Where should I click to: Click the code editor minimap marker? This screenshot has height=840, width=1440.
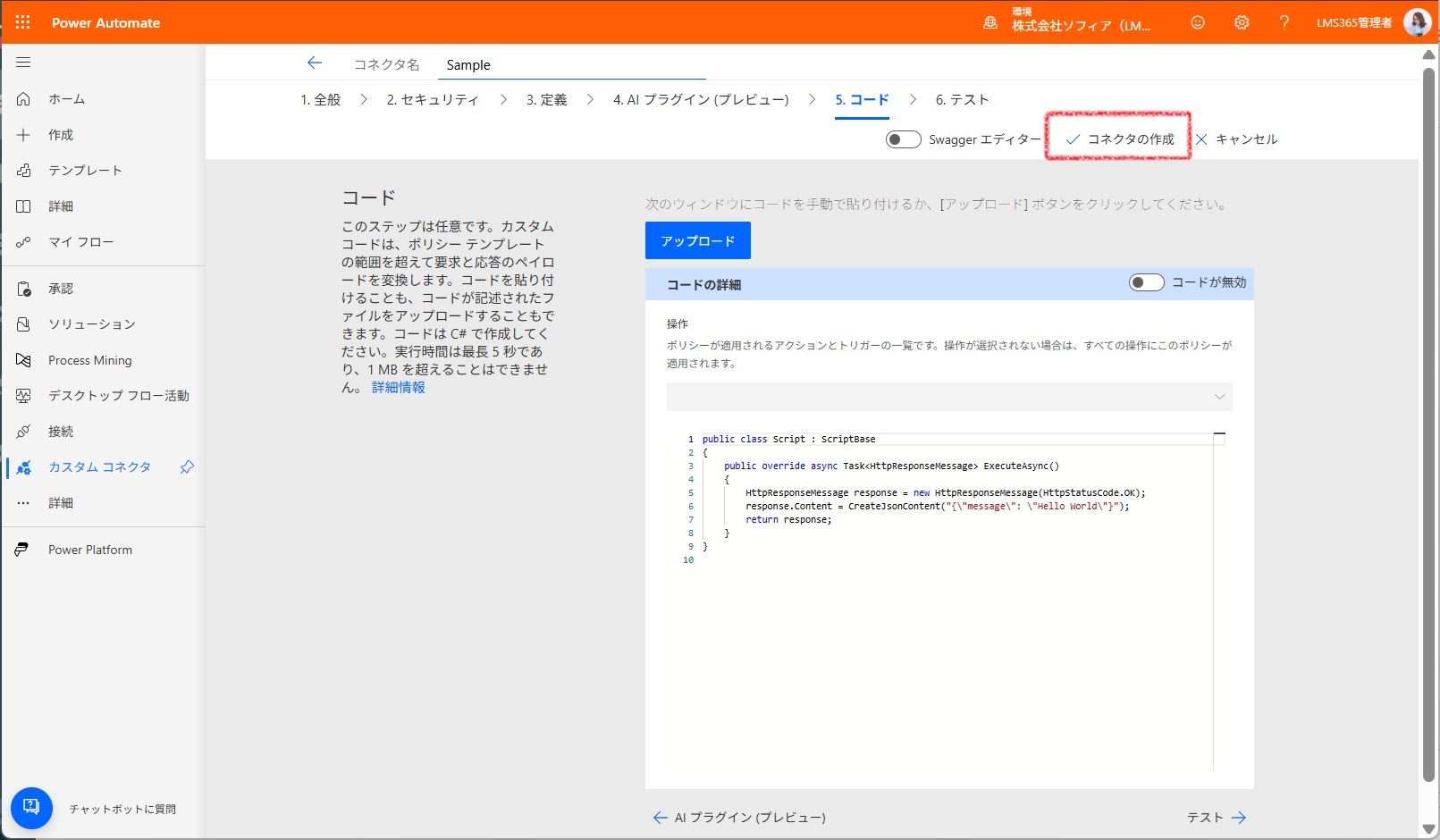click(1219, 433)
